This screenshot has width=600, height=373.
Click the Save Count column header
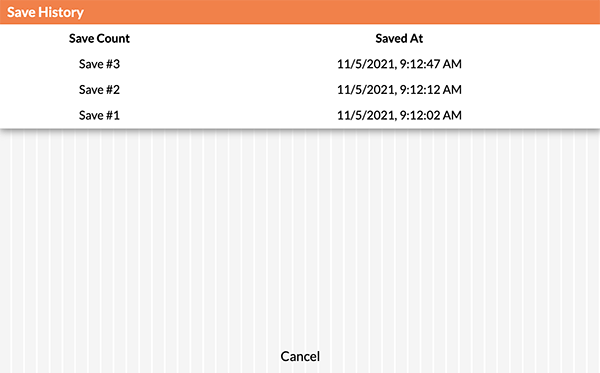pos(99,38)
